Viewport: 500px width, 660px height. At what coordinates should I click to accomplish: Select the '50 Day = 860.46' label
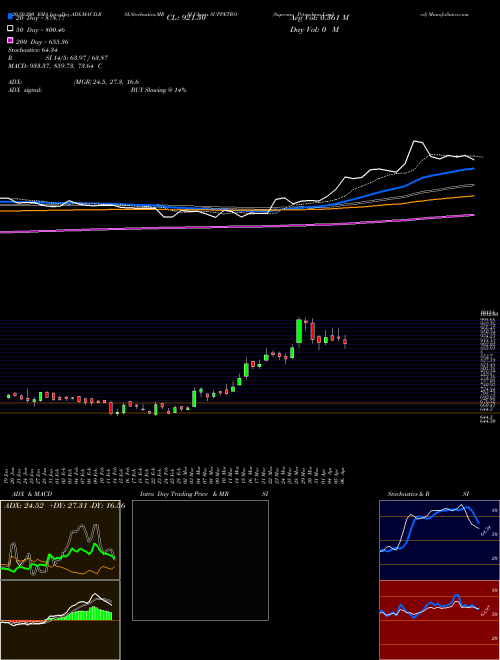[40, 30]
